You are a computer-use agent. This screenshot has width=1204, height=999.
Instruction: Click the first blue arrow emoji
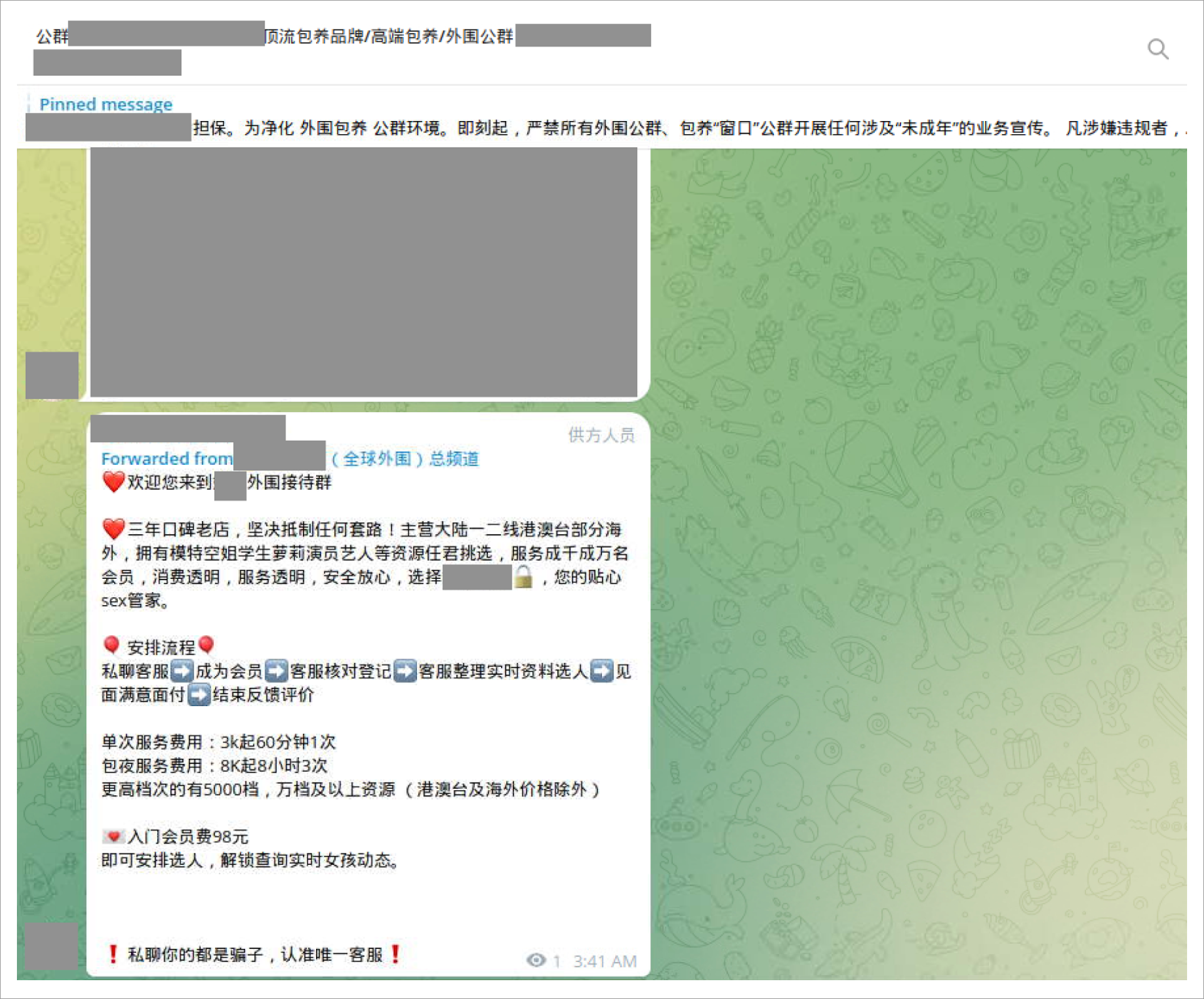pyautogui.click(x=182, y=671)
